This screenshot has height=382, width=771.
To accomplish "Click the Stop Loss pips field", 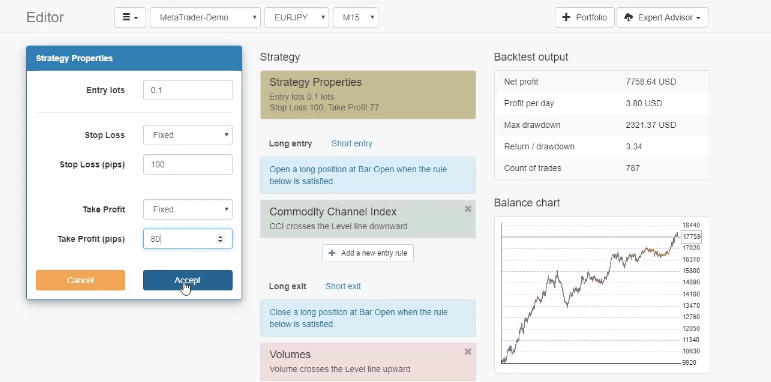I will pos(188,164).
